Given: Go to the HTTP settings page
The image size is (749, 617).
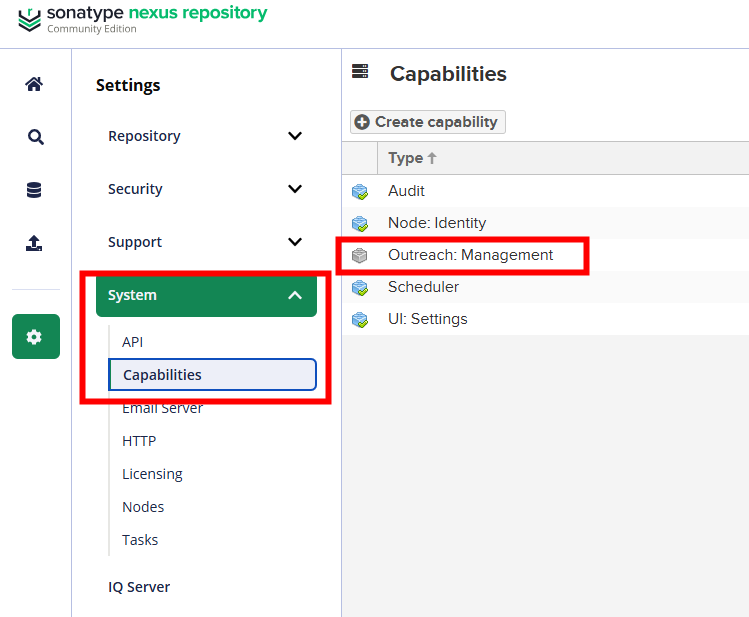Looking at the screenshot, I should (x=139, y=441).
